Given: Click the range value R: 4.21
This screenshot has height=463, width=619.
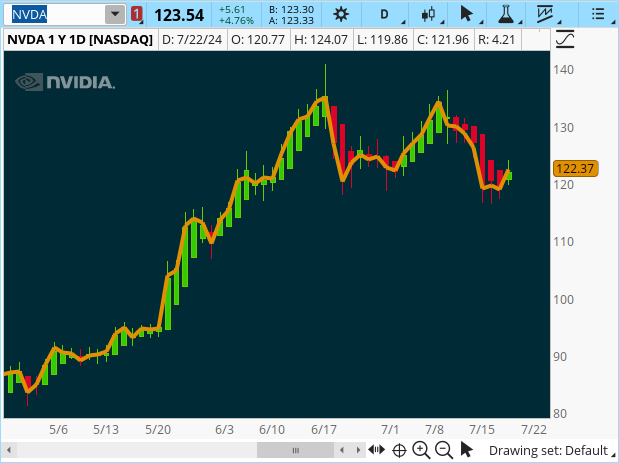Looking at the screenshot, I should (497, 39).
